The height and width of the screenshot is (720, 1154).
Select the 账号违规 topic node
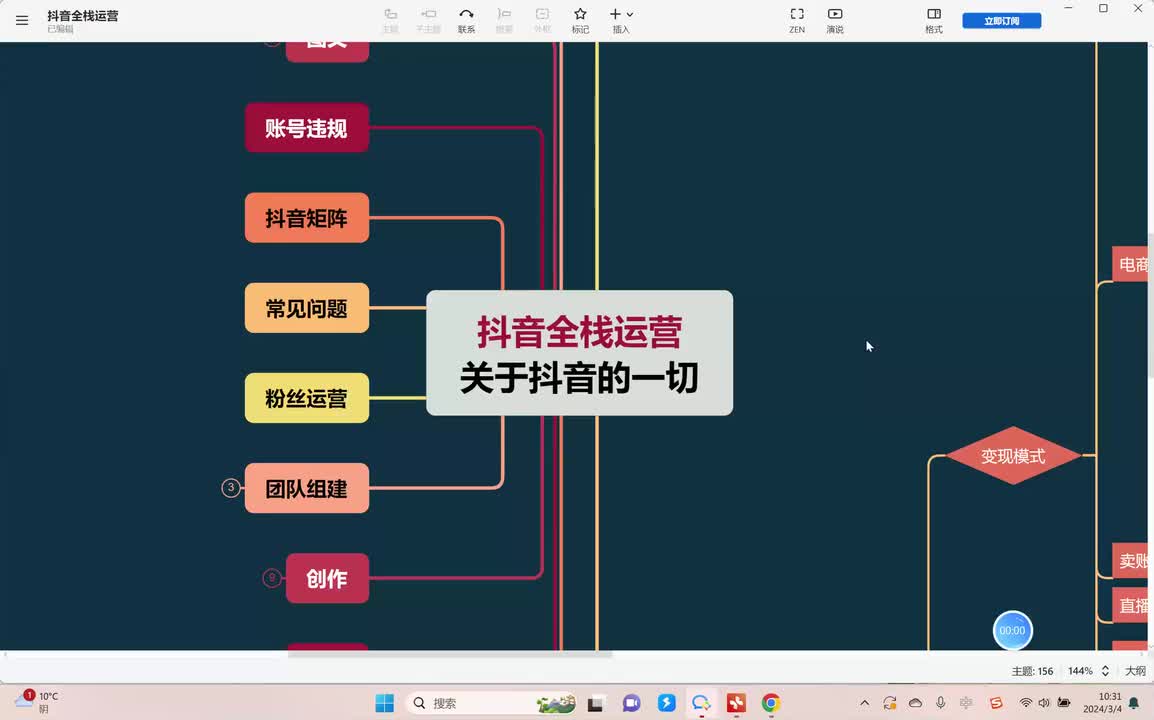307,128
